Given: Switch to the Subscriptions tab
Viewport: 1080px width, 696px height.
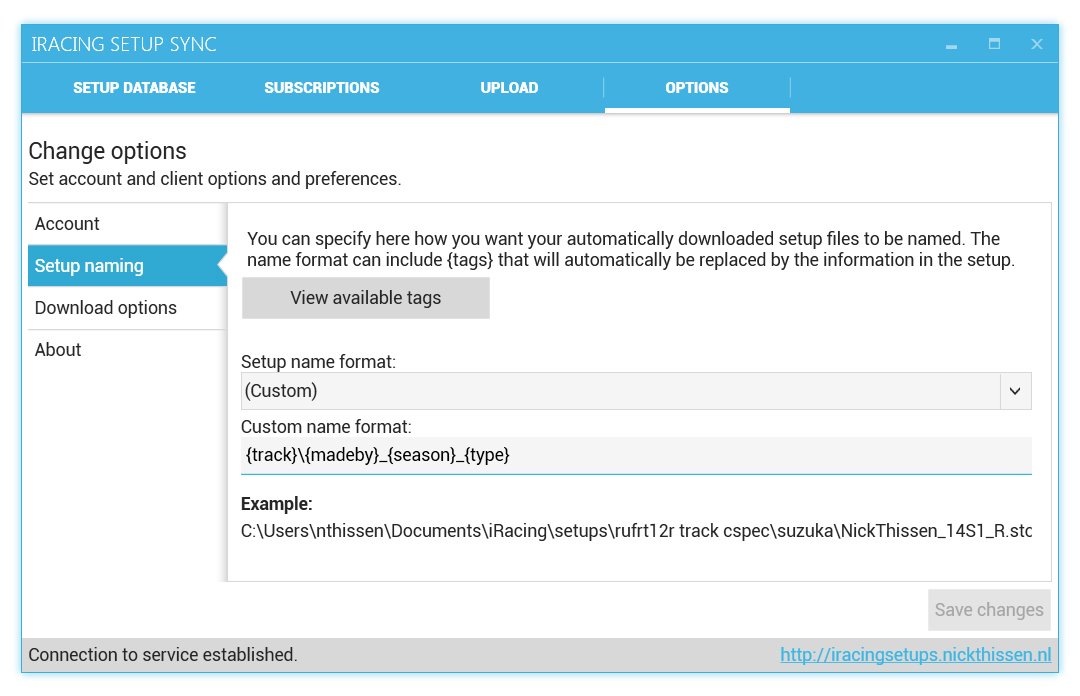Looking at the screenshot, I should (322, 88).
